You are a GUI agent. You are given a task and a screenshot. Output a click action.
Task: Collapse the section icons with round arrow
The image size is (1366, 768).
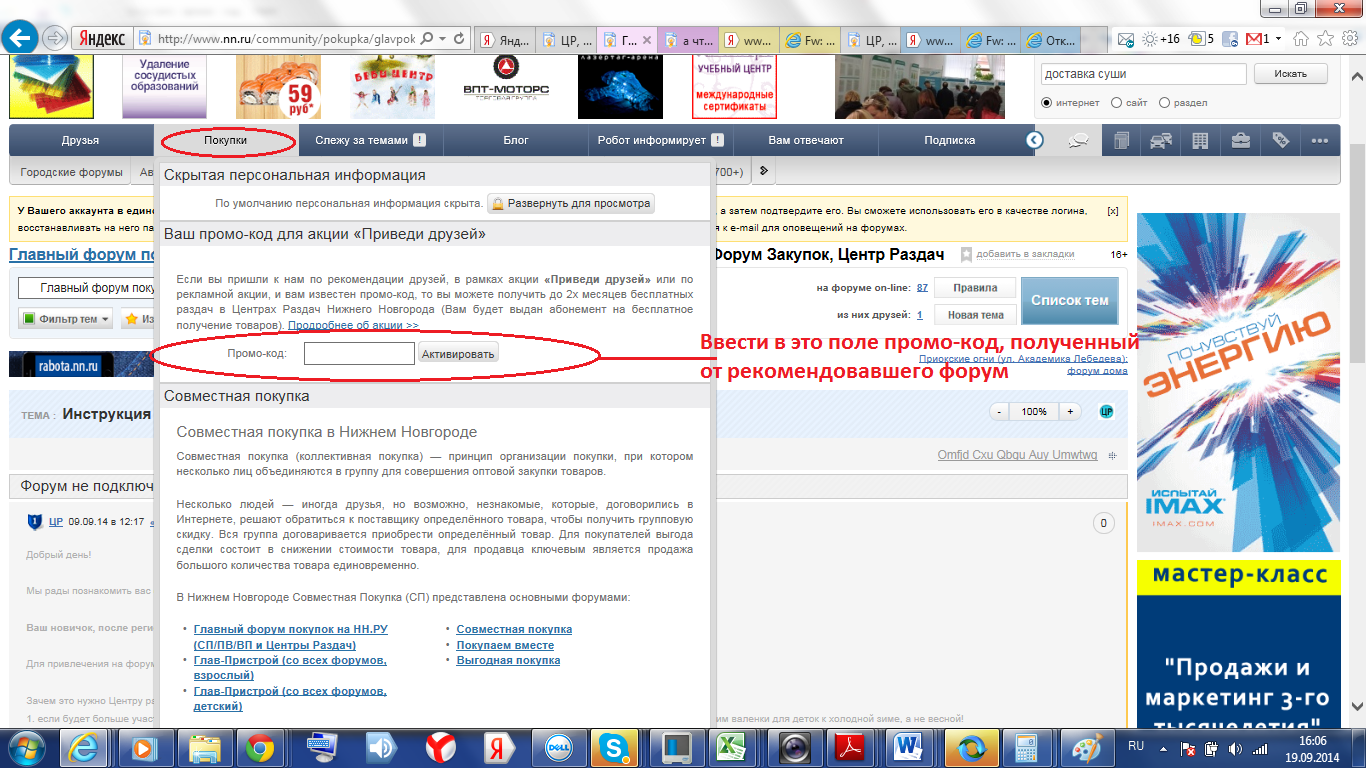(1035, 141)
